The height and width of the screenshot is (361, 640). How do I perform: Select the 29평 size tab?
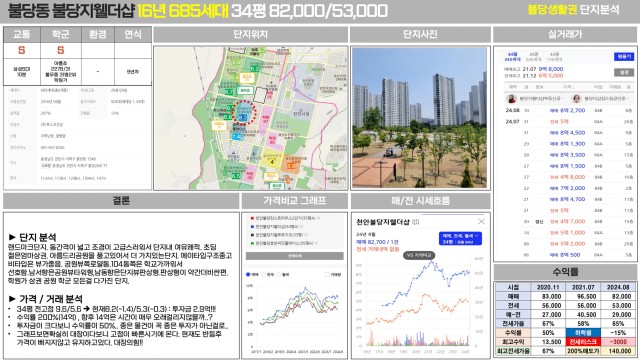click(x=533, y=56)
